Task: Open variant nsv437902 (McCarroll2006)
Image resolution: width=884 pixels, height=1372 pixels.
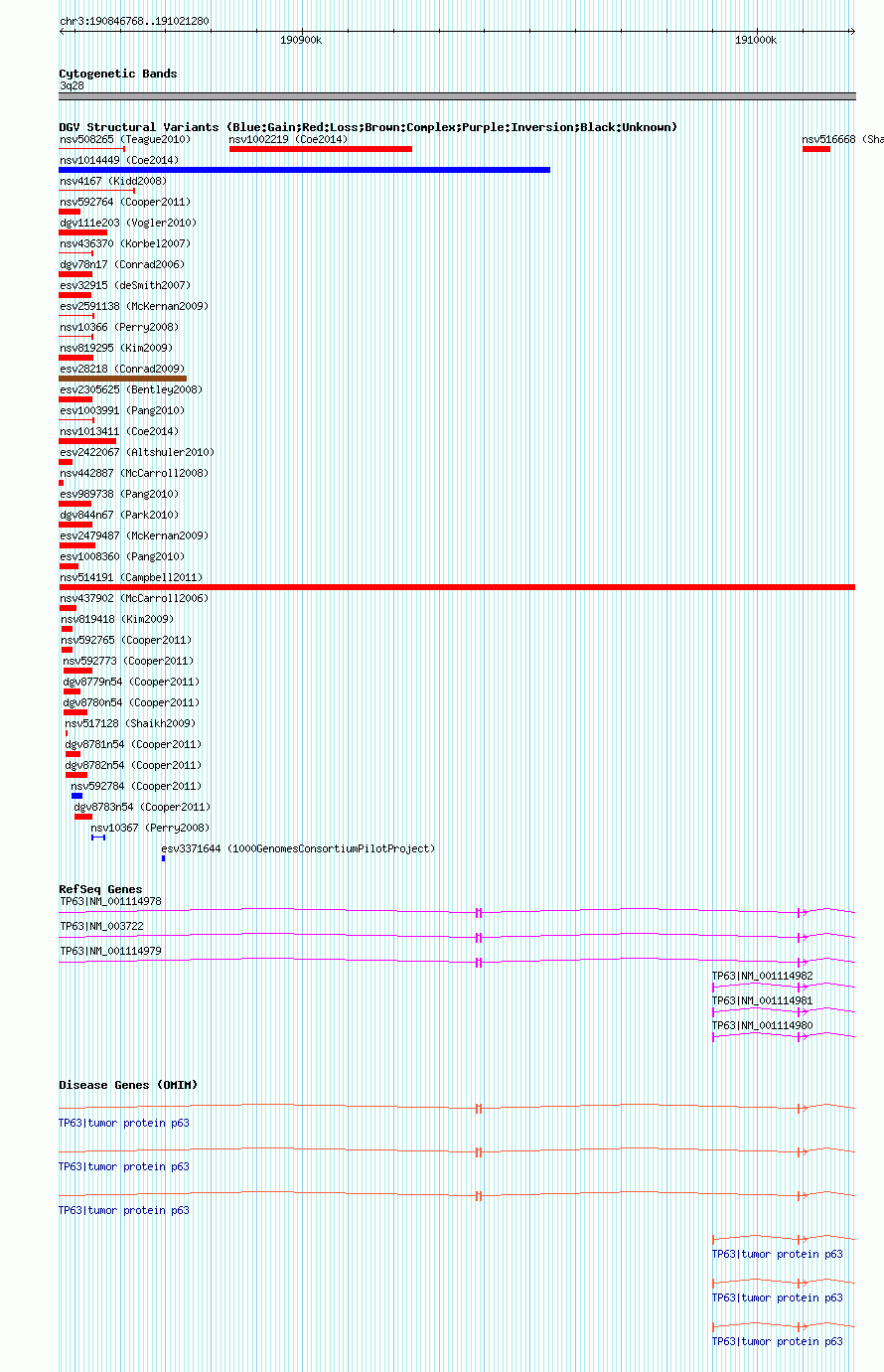Action: [134, 598]
